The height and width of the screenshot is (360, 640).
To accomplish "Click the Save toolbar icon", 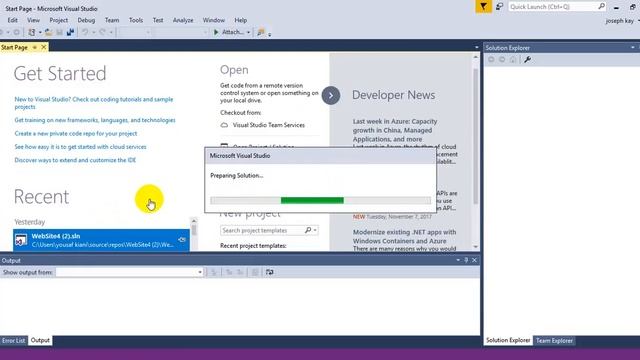I will pos(60,32).
